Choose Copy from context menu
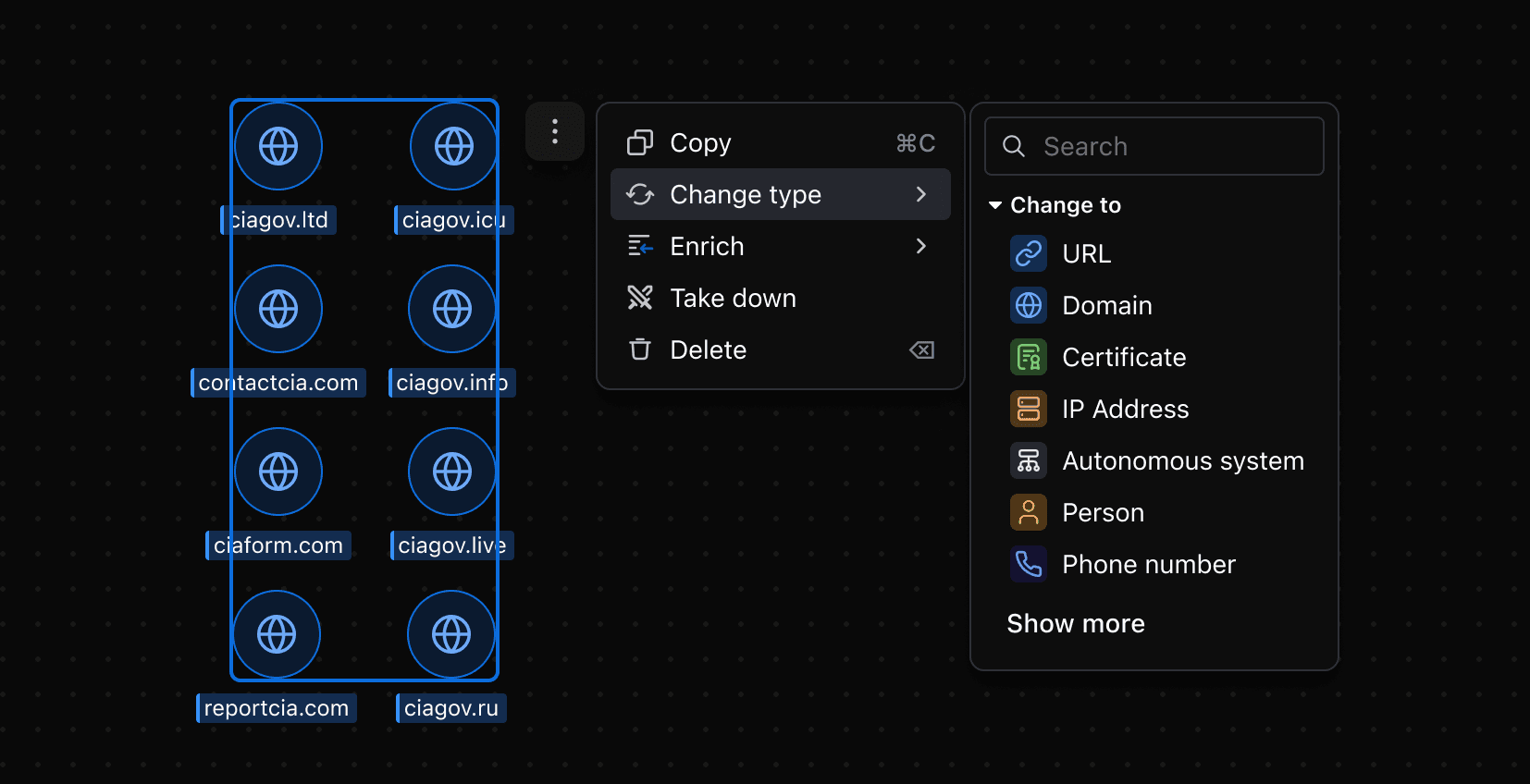The width and height of the screenshot is (1530, 784). click(x=700, y=142)
